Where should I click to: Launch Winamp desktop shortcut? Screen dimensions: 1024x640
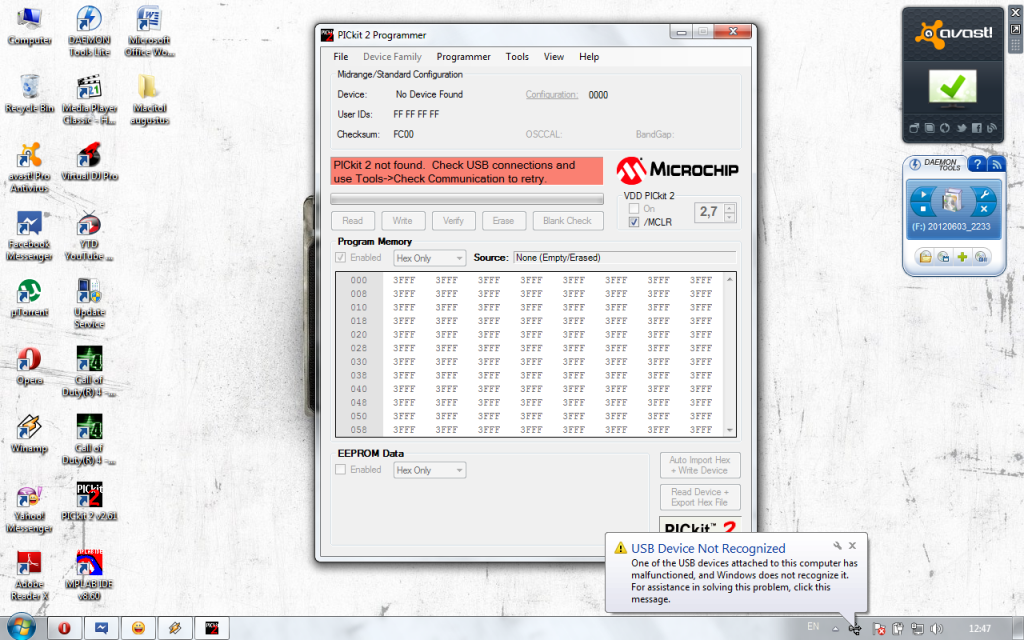click(x=29, y=434)
